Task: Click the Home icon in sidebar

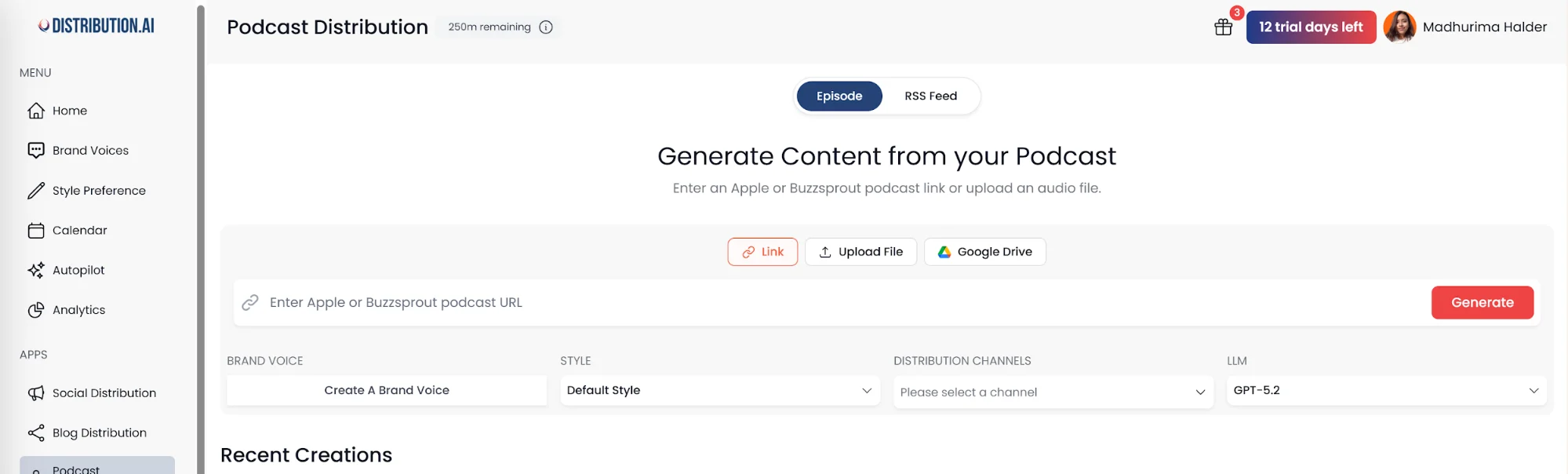Action: [36, 111]
